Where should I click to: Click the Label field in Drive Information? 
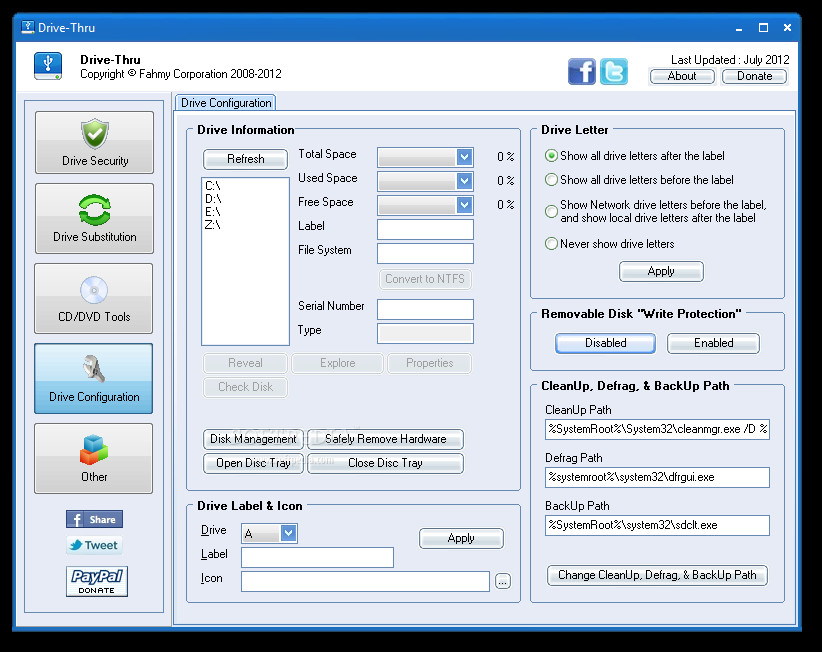tap(425, 229)
